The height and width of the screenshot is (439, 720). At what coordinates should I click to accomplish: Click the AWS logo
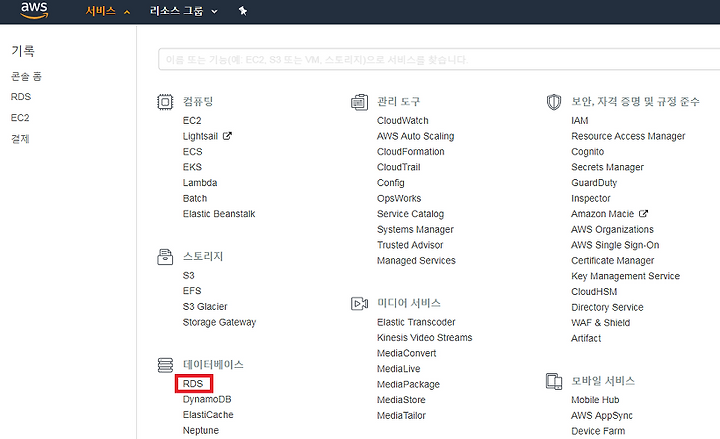[x=34, y=10]
